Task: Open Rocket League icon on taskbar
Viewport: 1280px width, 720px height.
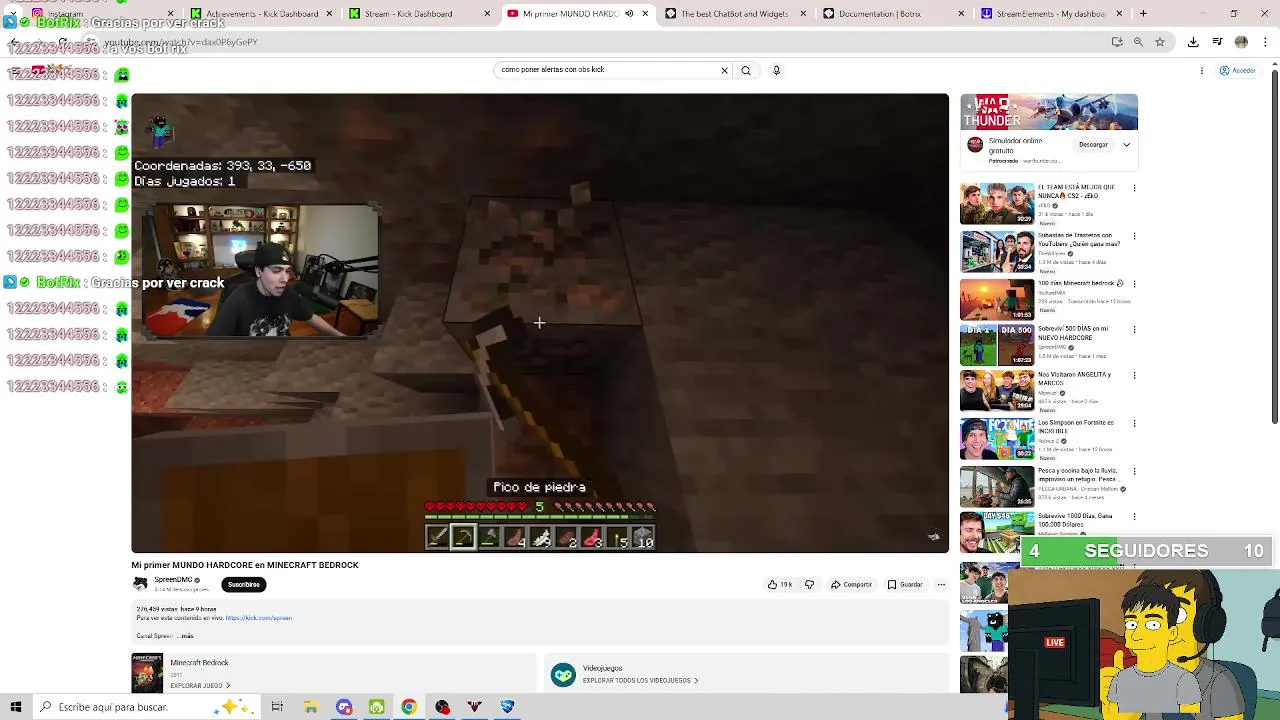Action: coord(507,707)
